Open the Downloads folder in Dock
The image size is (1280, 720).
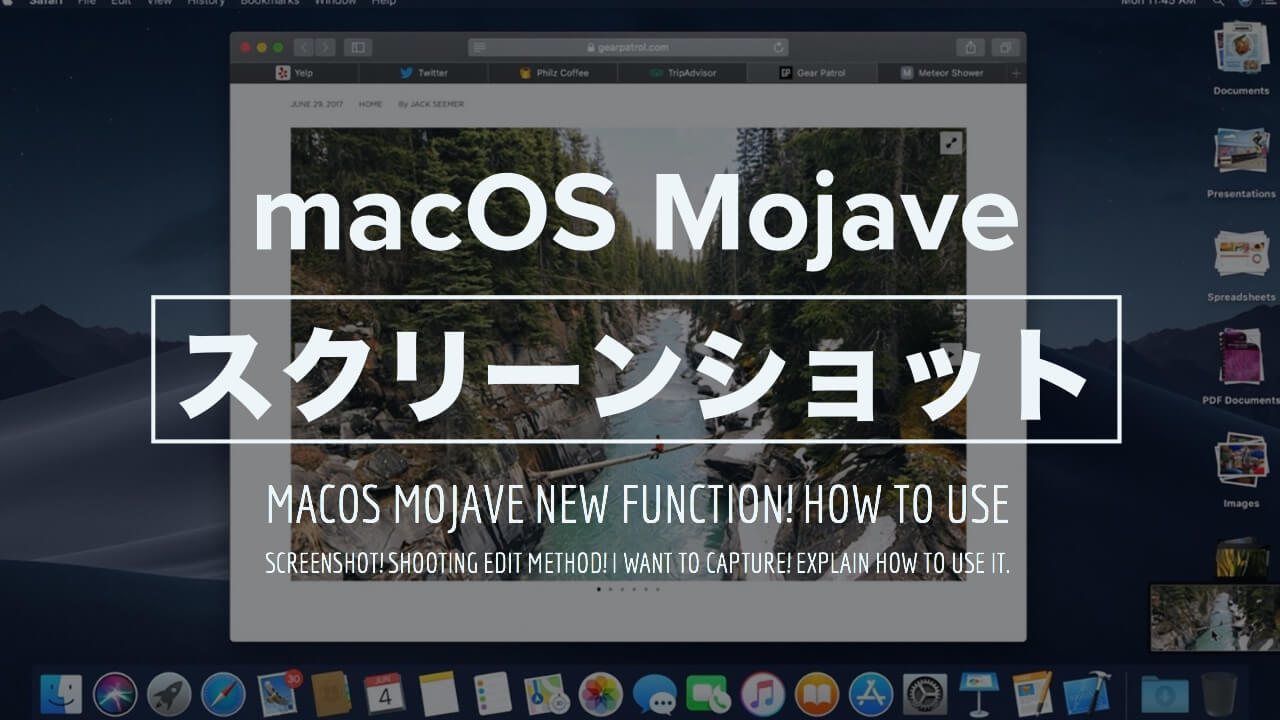click(x=1165, y=693)
